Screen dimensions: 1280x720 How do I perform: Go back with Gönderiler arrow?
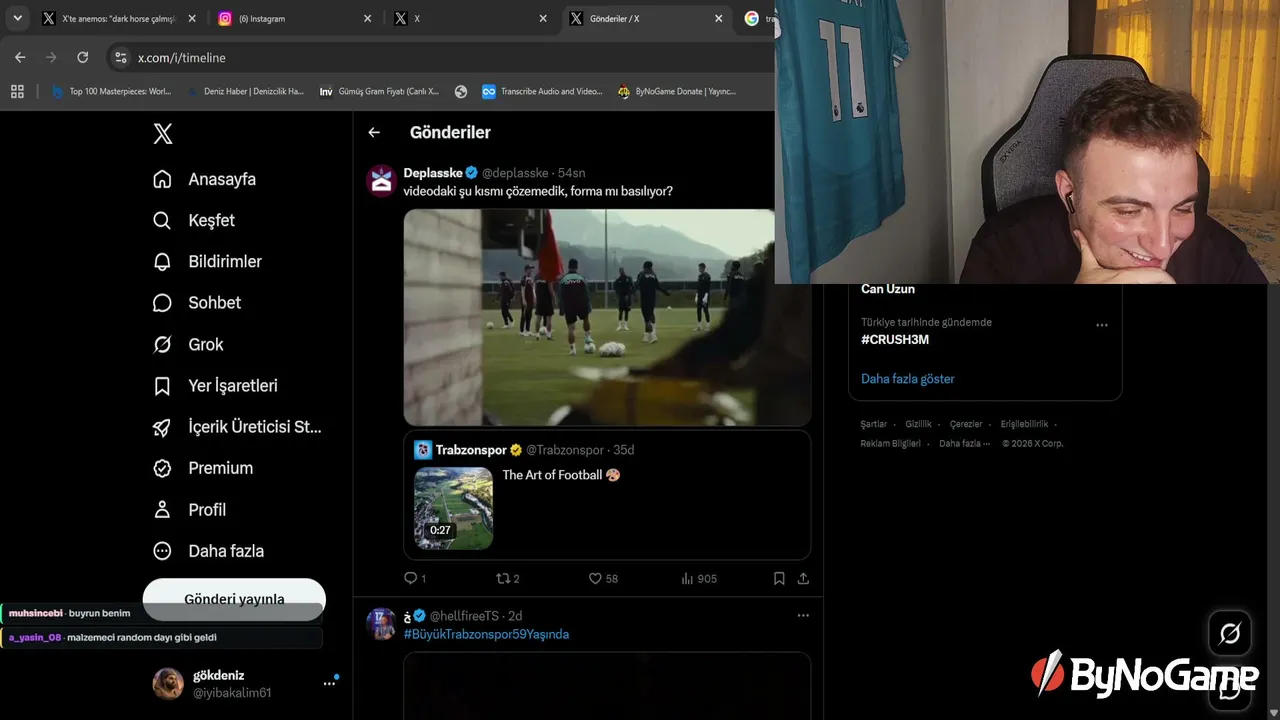[374, 132]
